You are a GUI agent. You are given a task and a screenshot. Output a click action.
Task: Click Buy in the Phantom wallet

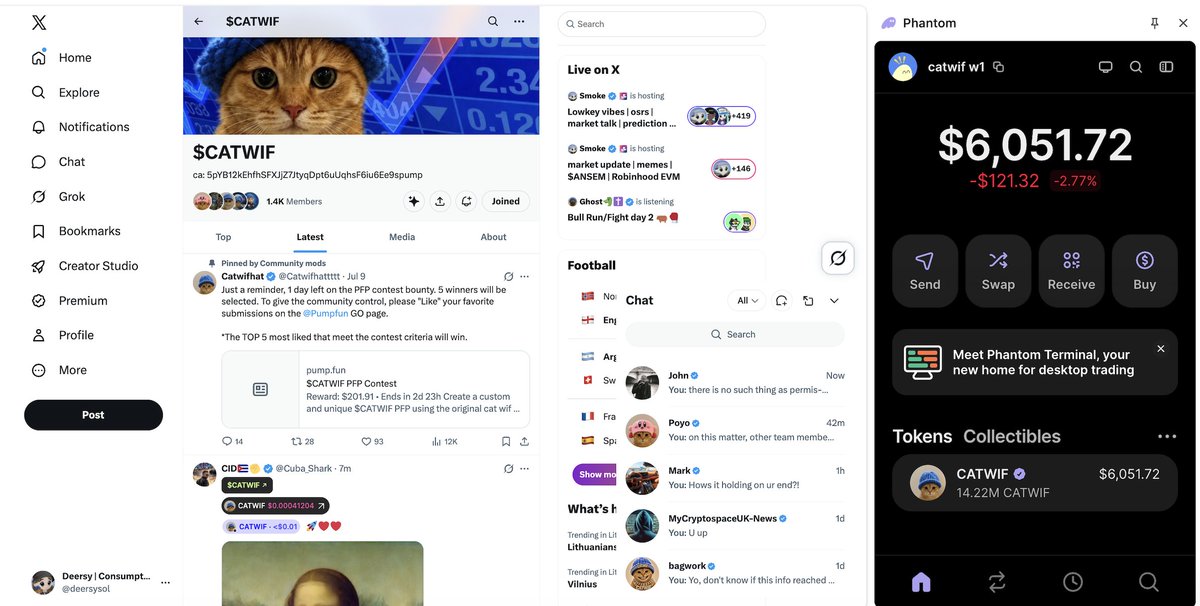[x=1145, y=271]
